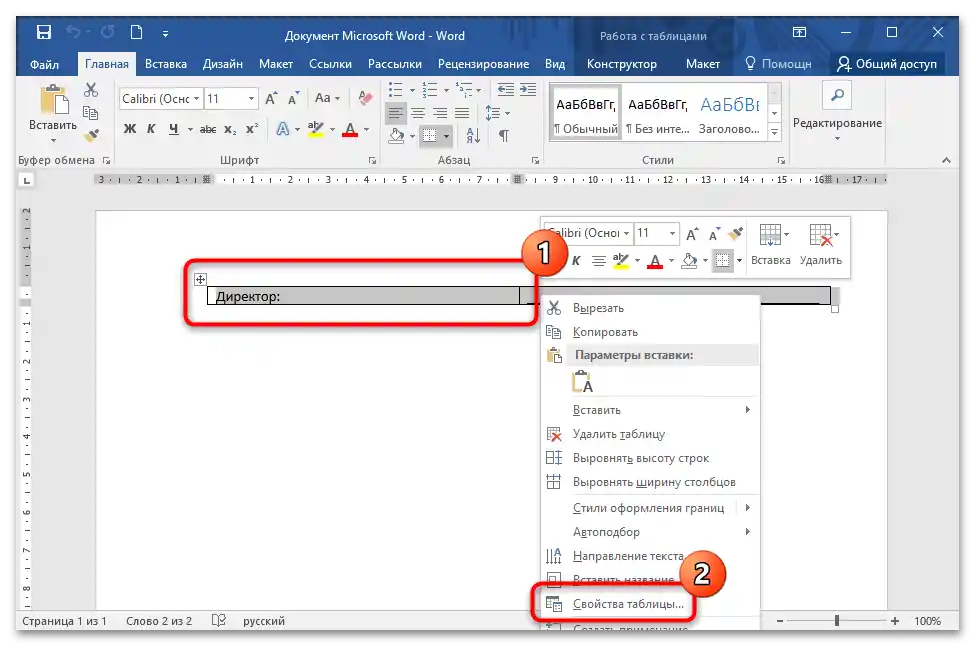Cut selection with the ribbon scissors icon
Screen dimensions: 975x646
pos(91,90)
